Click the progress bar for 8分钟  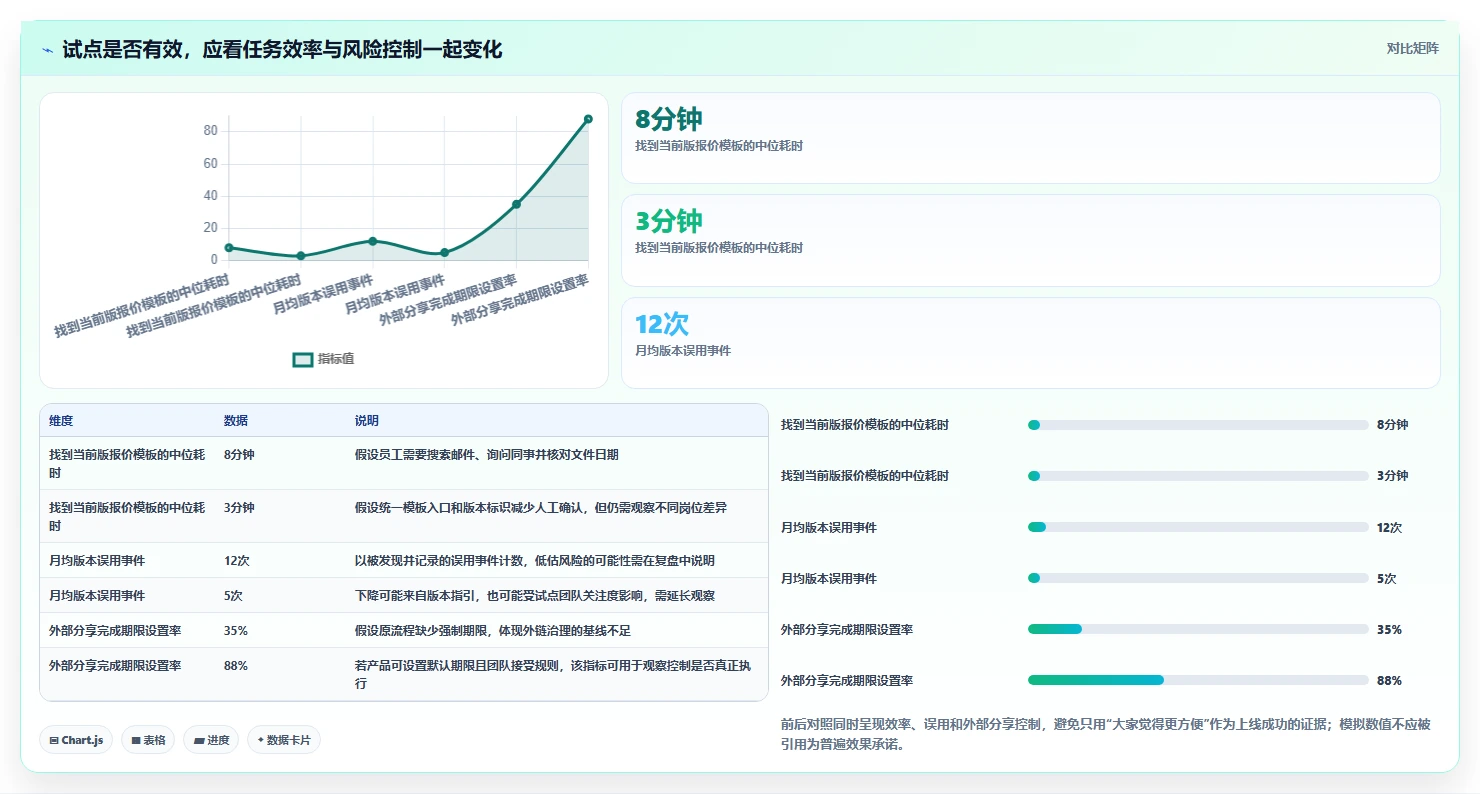[1198, 425]
